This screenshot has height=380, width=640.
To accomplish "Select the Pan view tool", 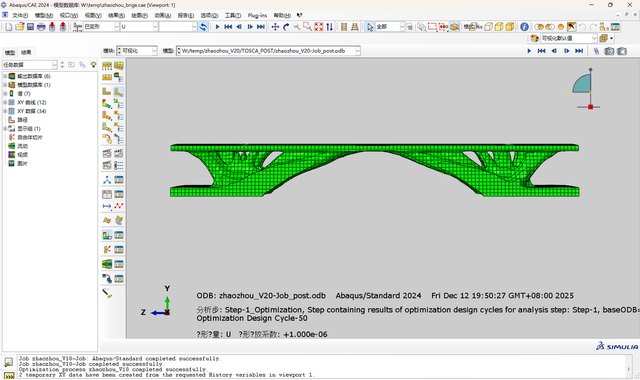I will 276,27.
